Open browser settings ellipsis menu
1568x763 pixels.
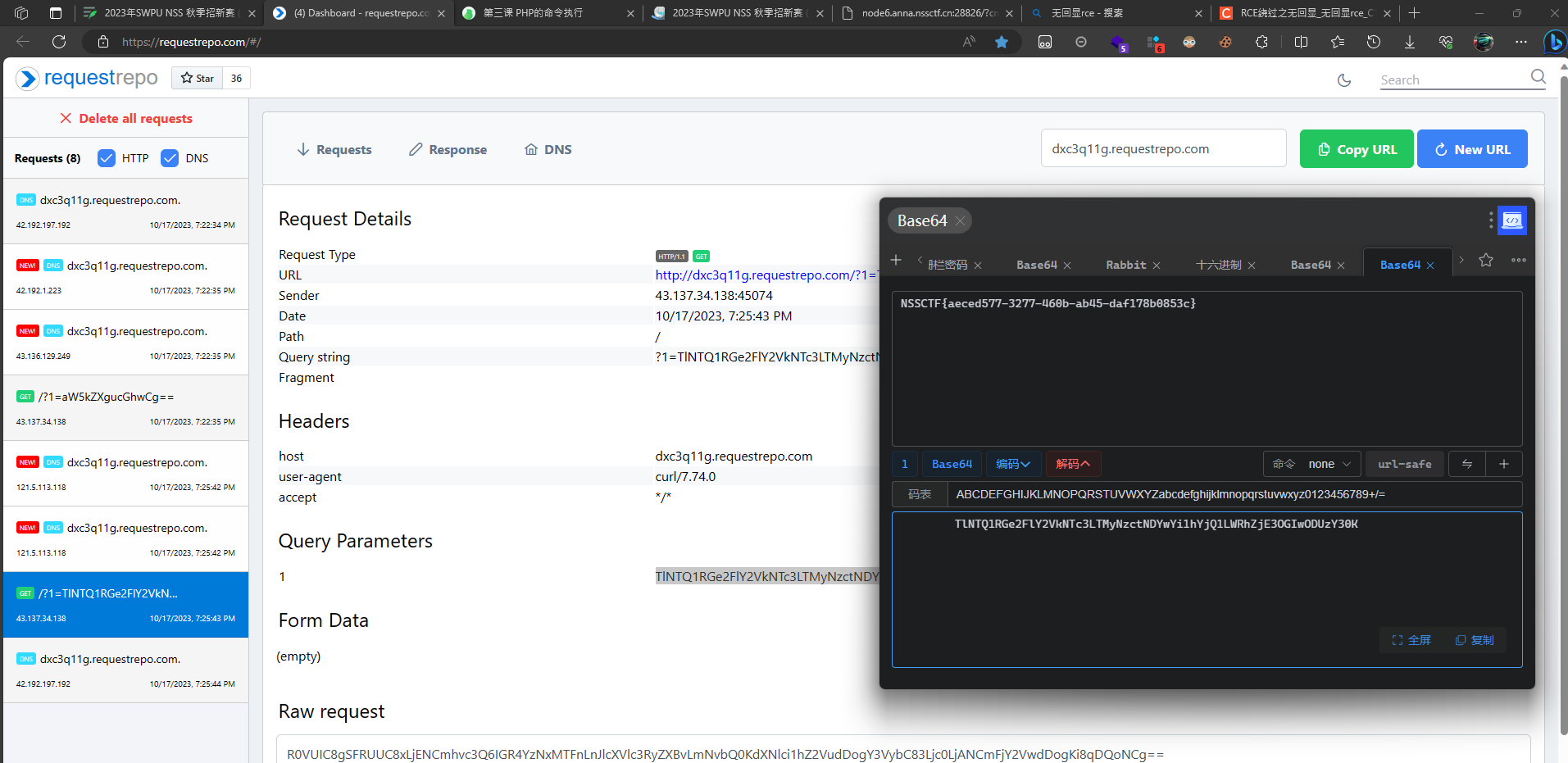[x=1521, y=42]
